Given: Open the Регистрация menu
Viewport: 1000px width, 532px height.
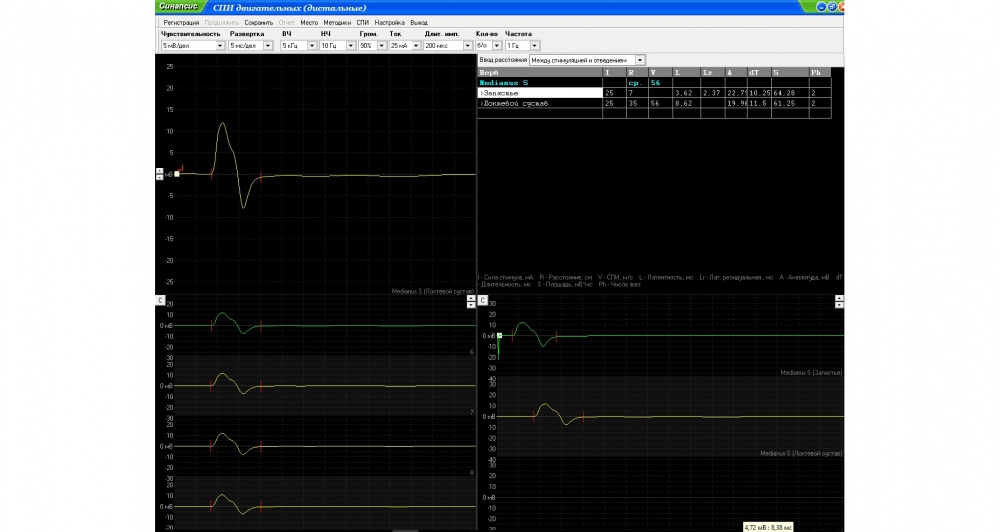Looking at the screenshot, I should [181, 21].
